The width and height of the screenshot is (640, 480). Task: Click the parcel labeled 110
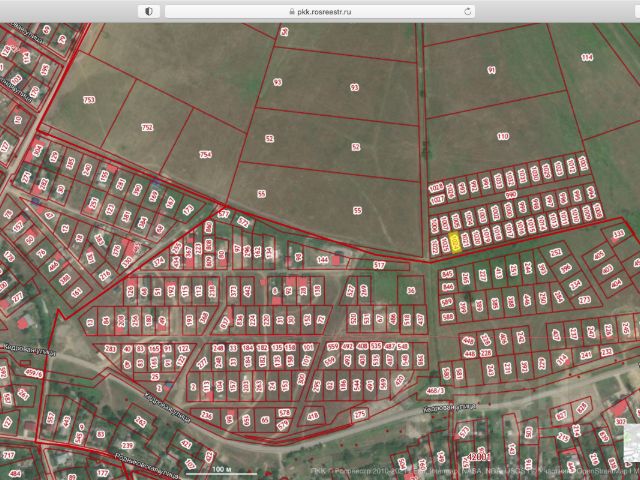click(x=502, y=135)
